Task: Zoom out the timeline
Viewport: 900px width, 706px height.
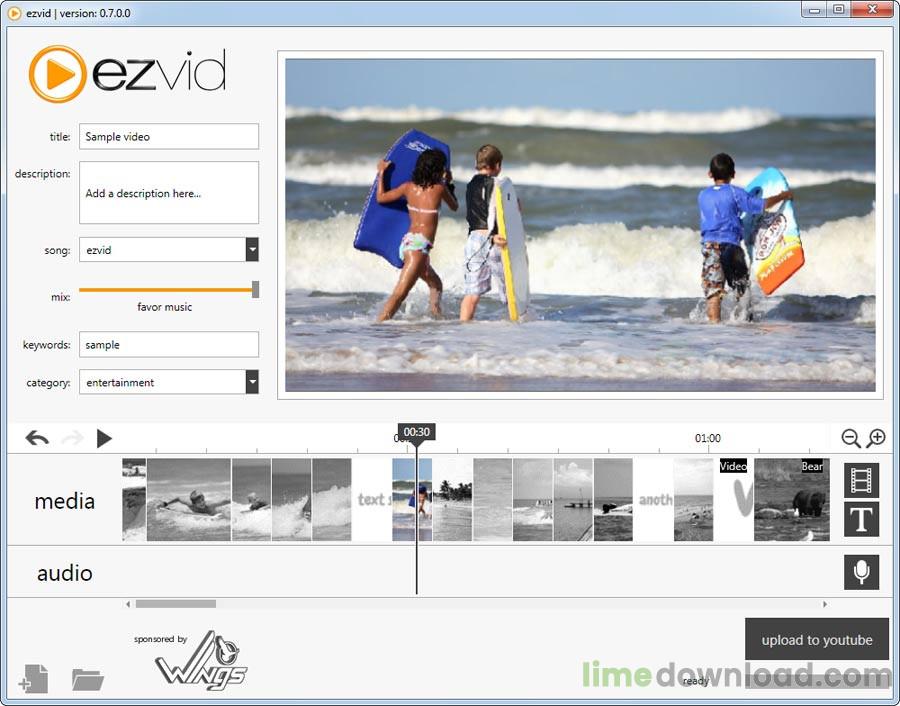Action: [x=851, y=439]
